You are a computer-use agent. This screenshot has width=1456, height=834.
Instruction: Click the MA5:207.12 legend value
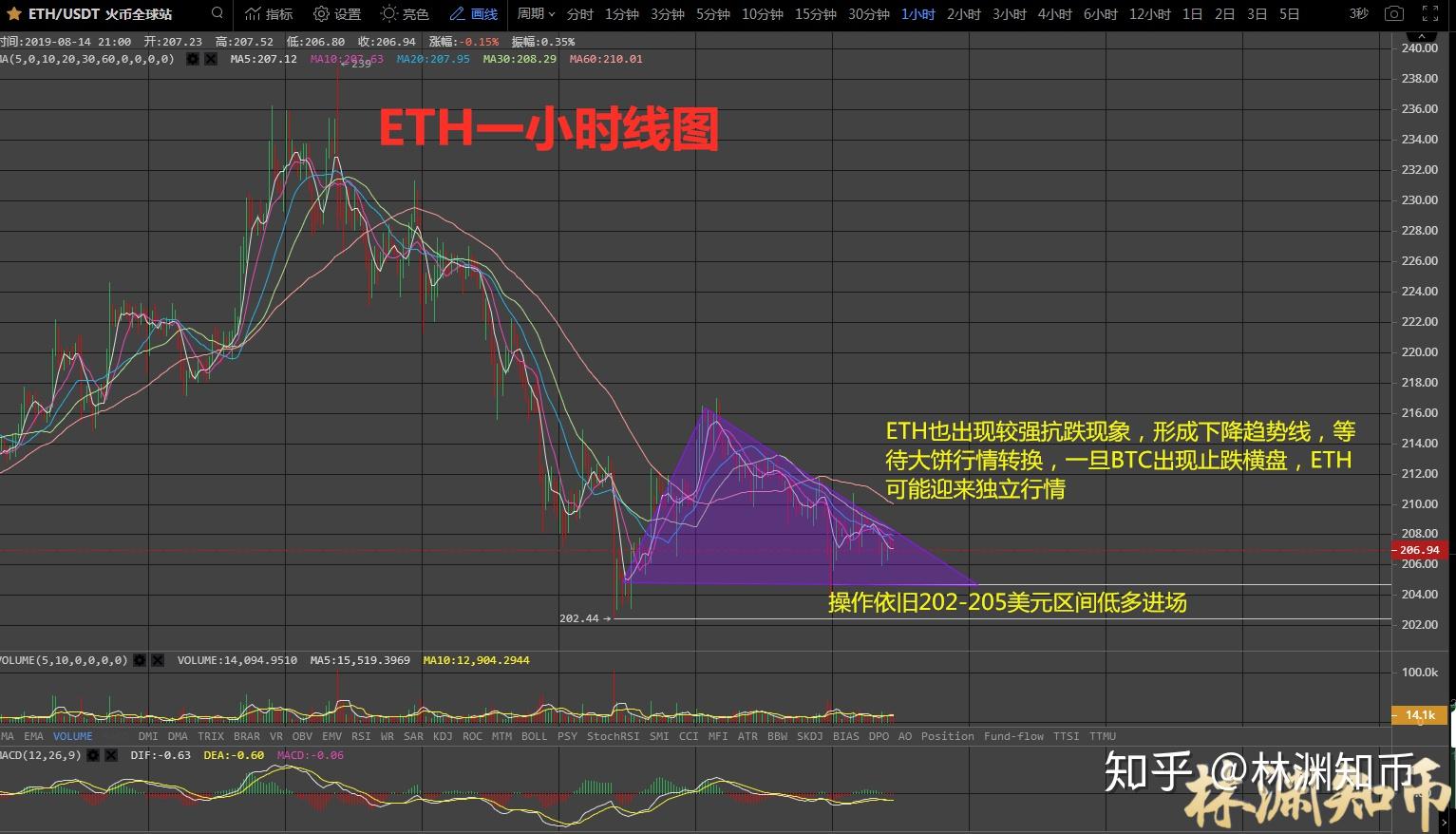click(x=263, y=59)
